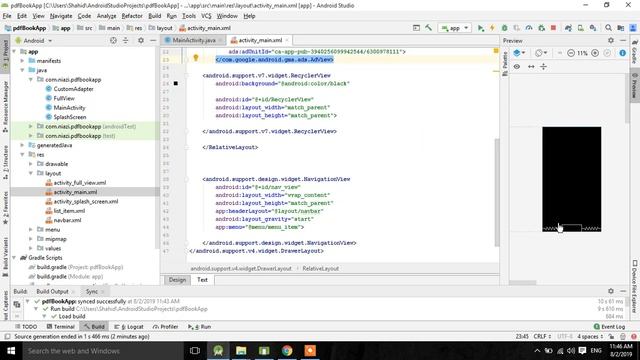Click the blue warnings info icon in Preview
Image resolution: width=640 pixels, height=360 pixels.
click(622, 53)
